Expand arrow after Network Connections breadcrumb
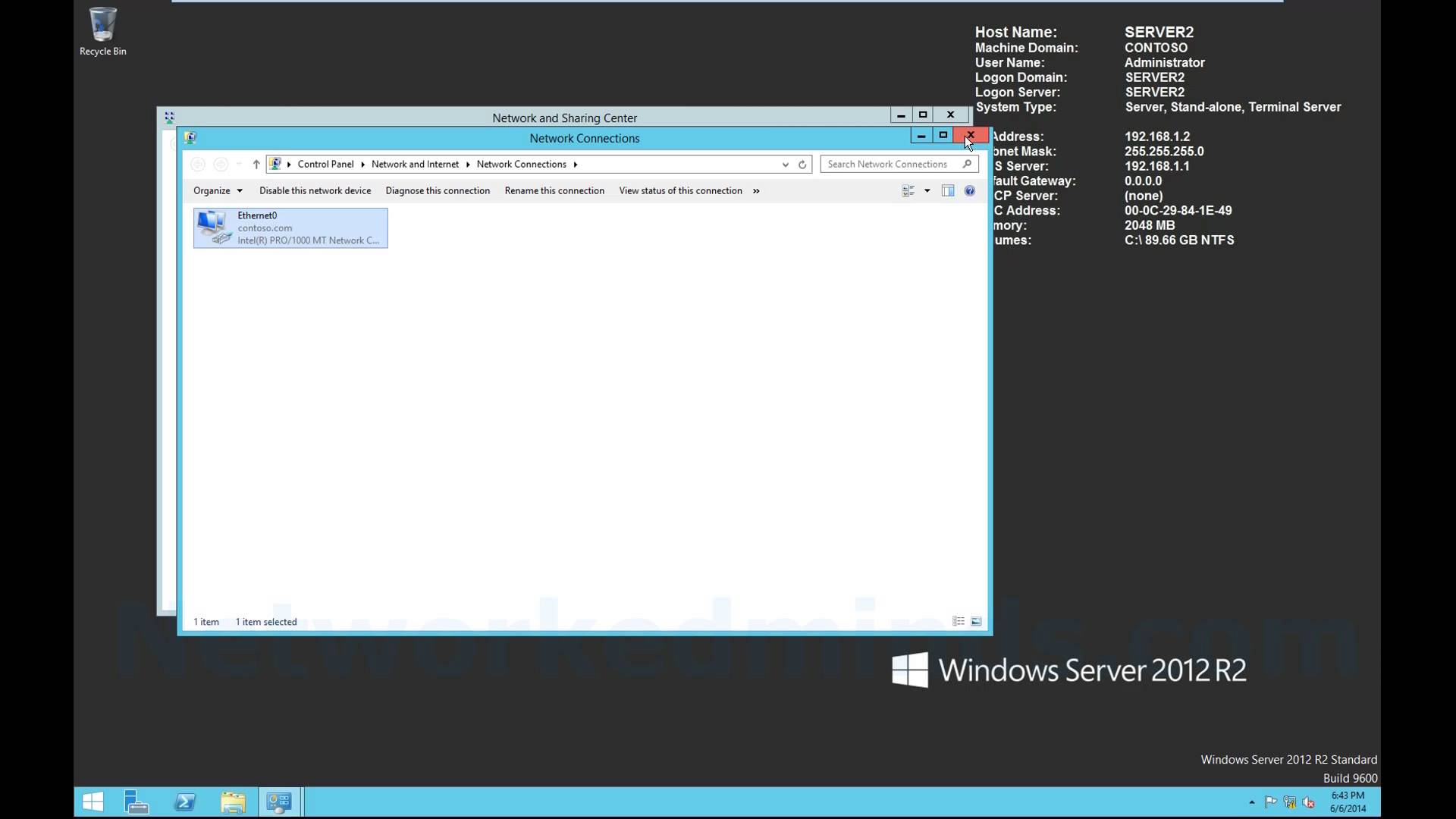 576,164
